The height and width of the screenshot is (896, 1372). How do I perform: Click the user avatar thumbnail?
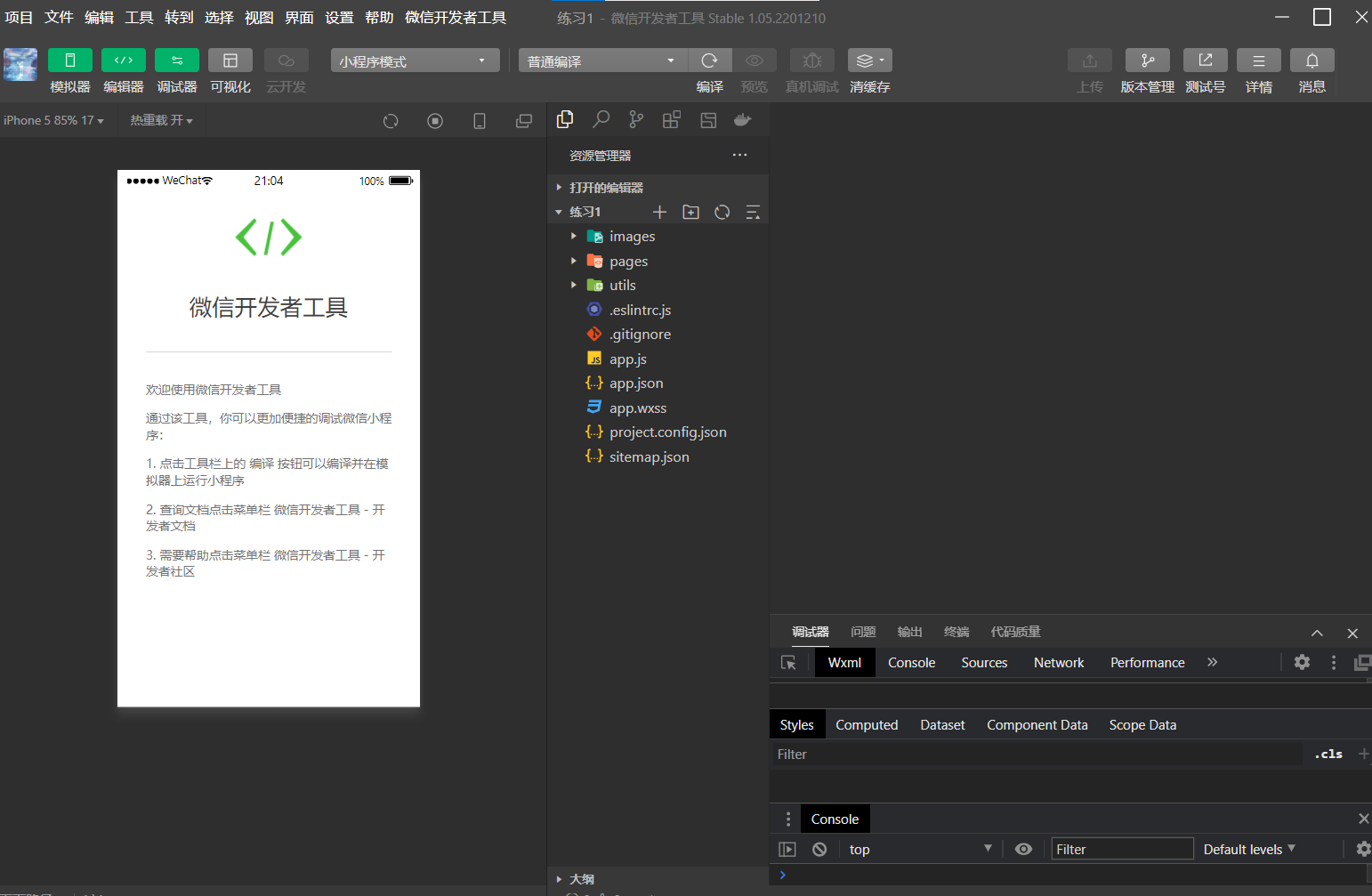click(20, 65)
